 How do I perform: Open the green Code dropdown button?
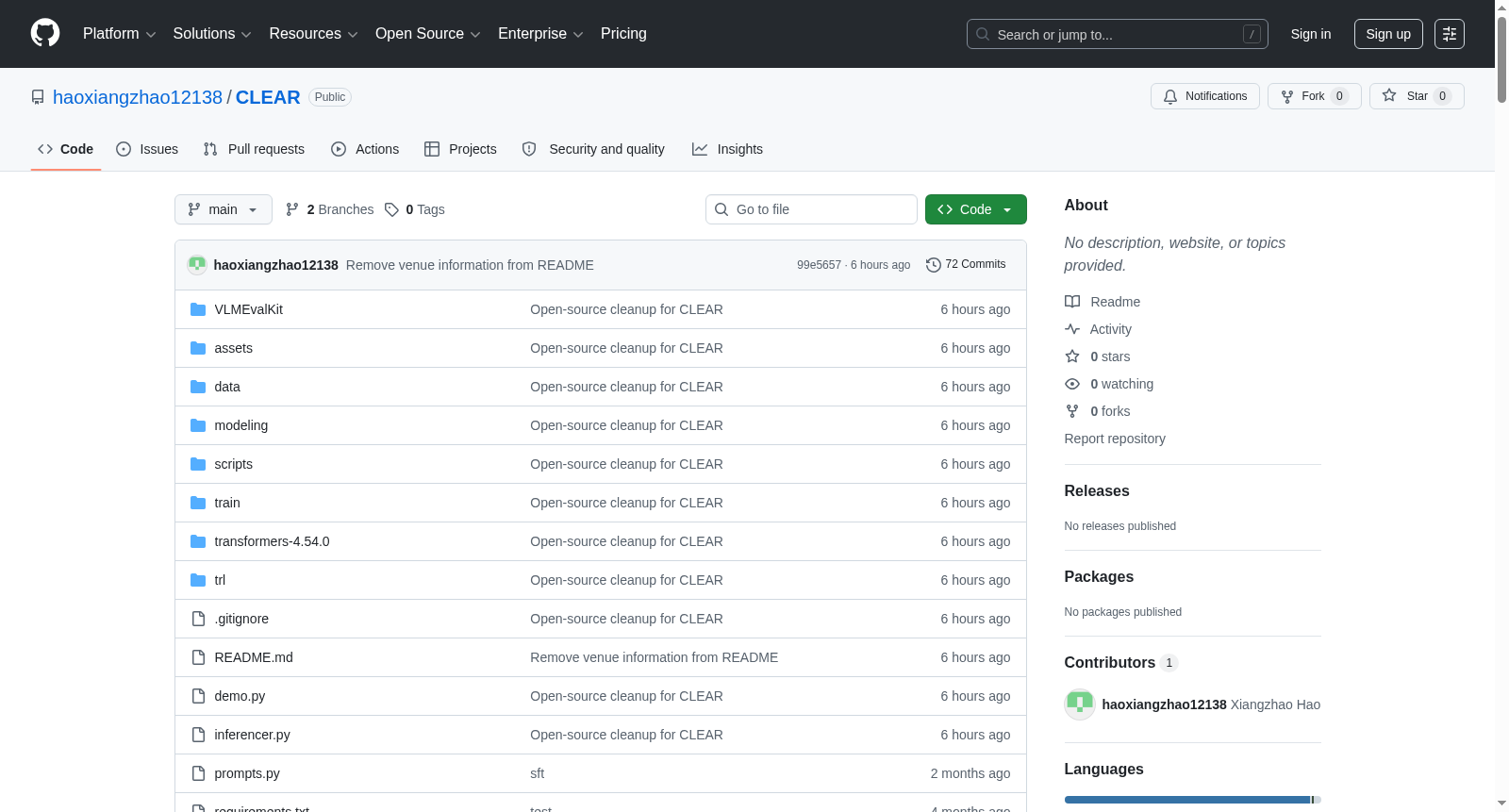tap(976, 209)
